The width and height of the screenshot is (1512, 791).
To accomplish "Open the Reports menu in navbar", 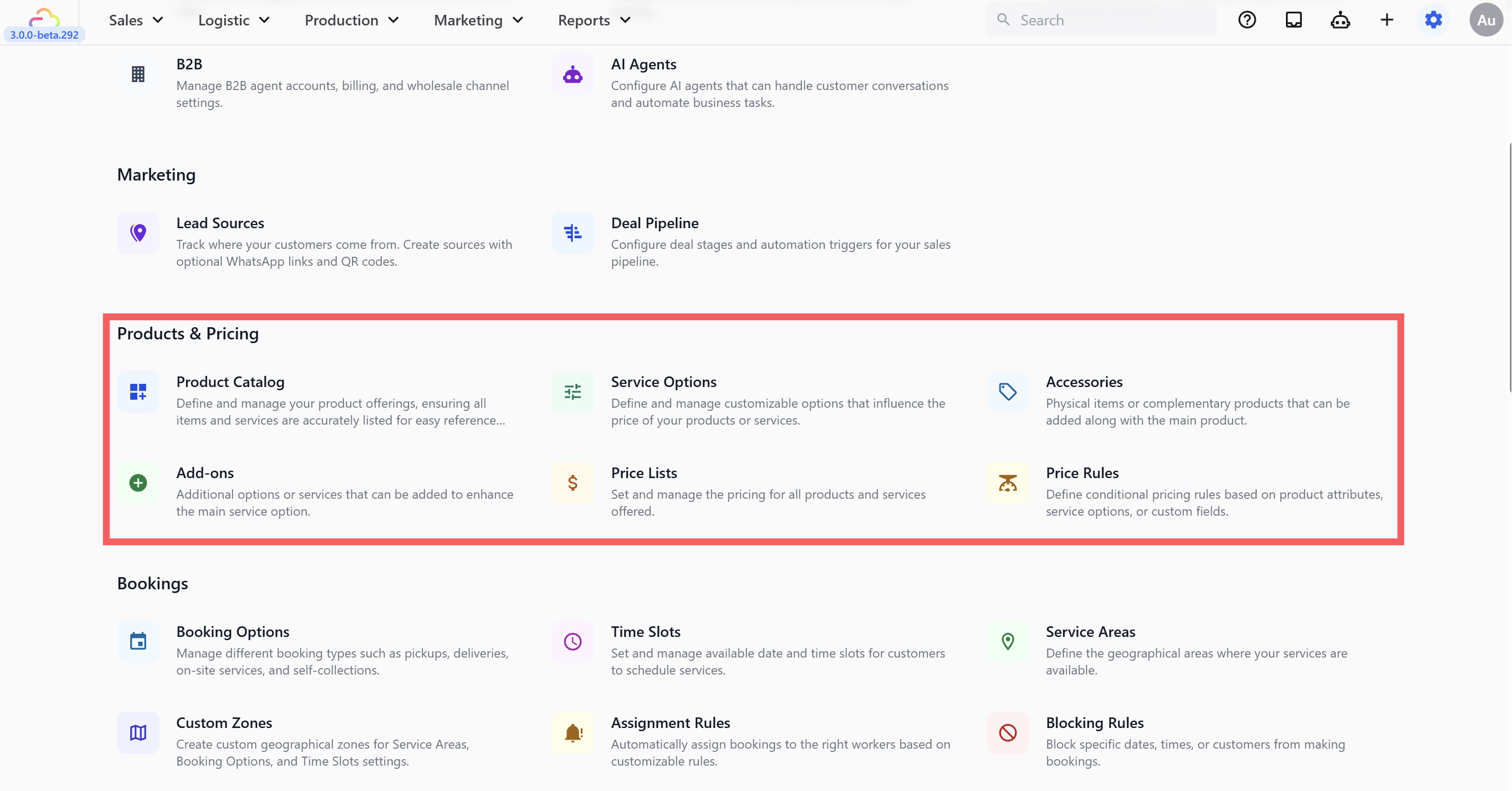I will pyautogui.click(x=593, y=20).
